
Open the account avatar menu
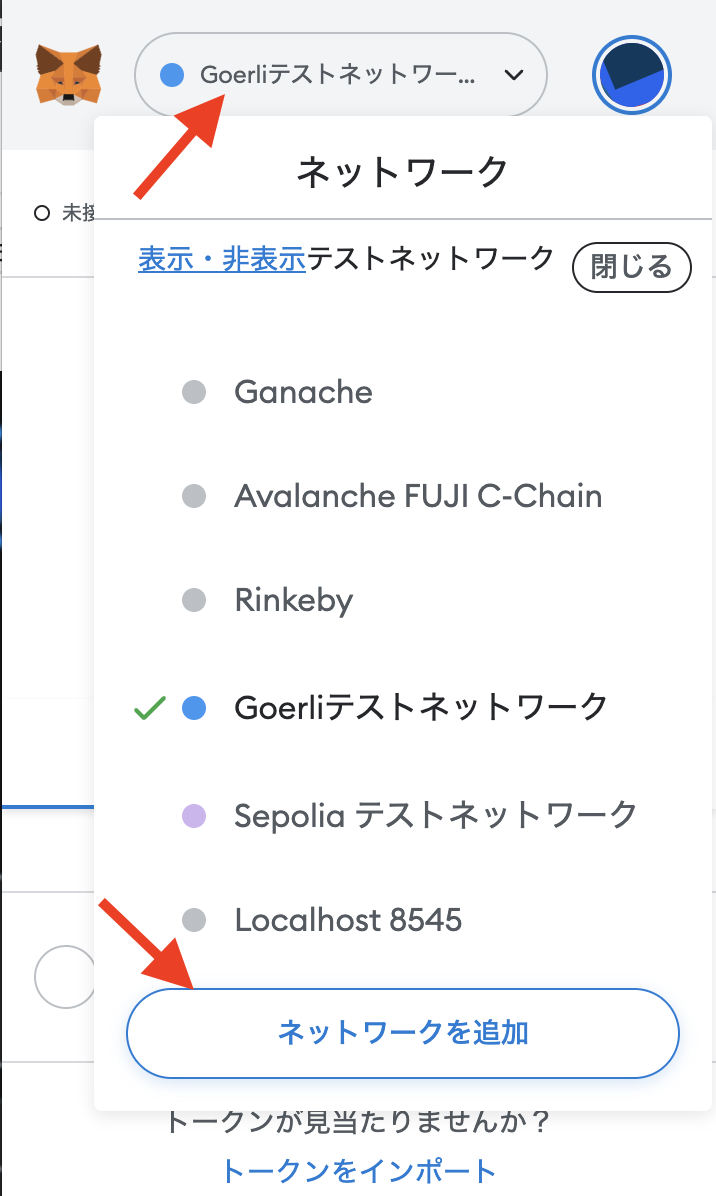631,75
